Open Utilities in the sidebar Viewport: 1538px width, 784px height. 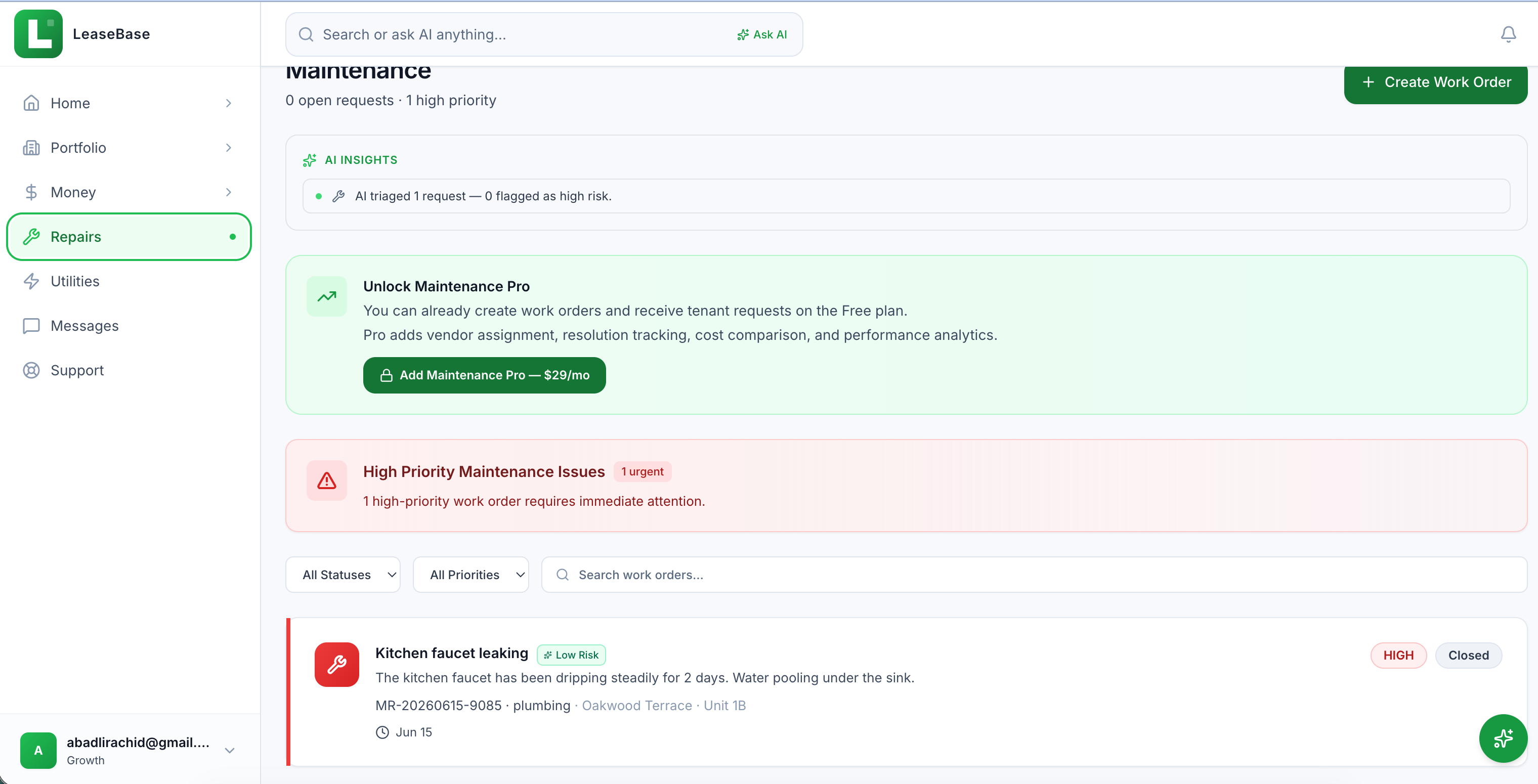tap(129, 281)
